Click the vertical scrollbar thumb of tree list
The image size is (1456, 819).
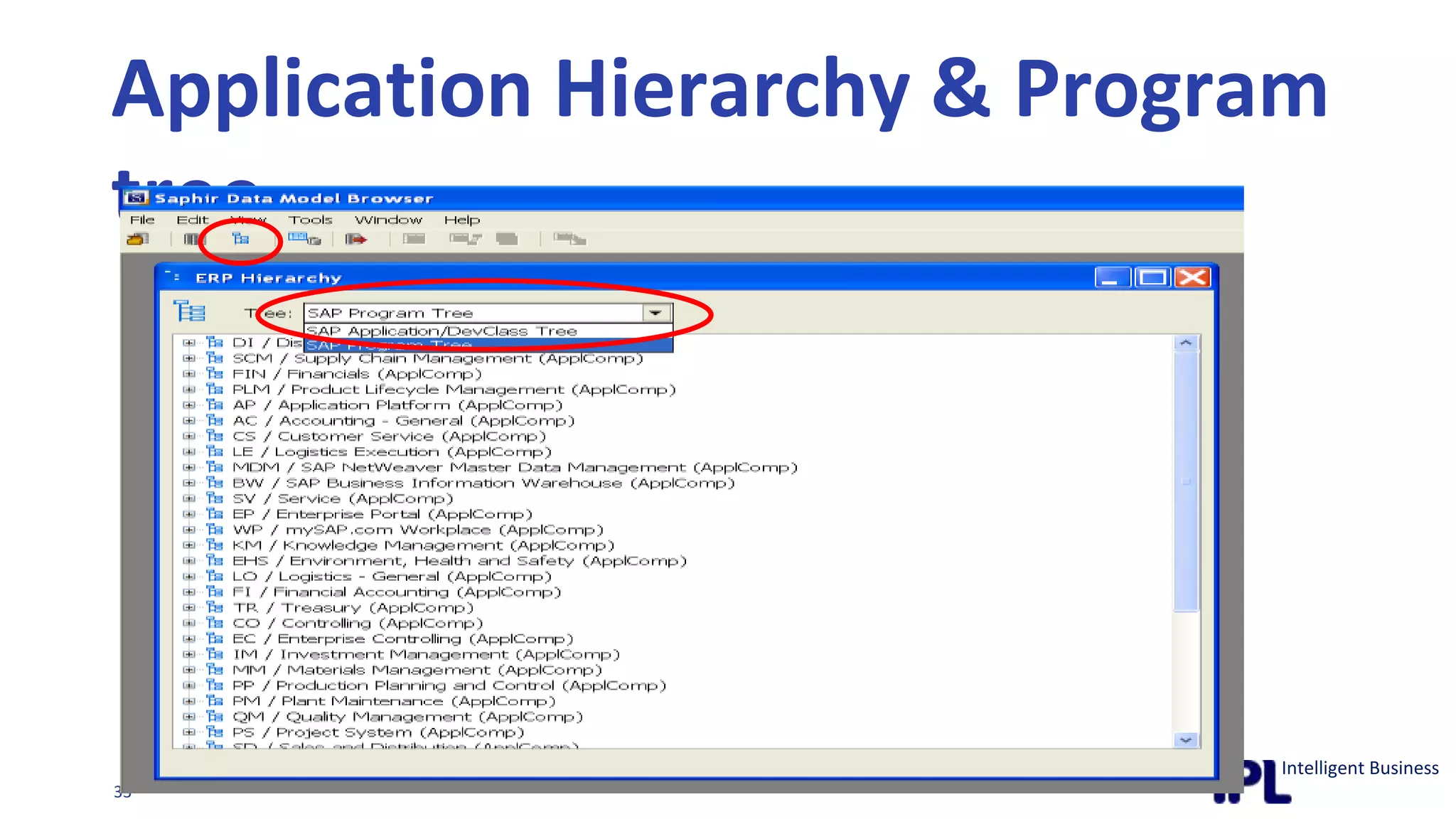pos(1186,481)
